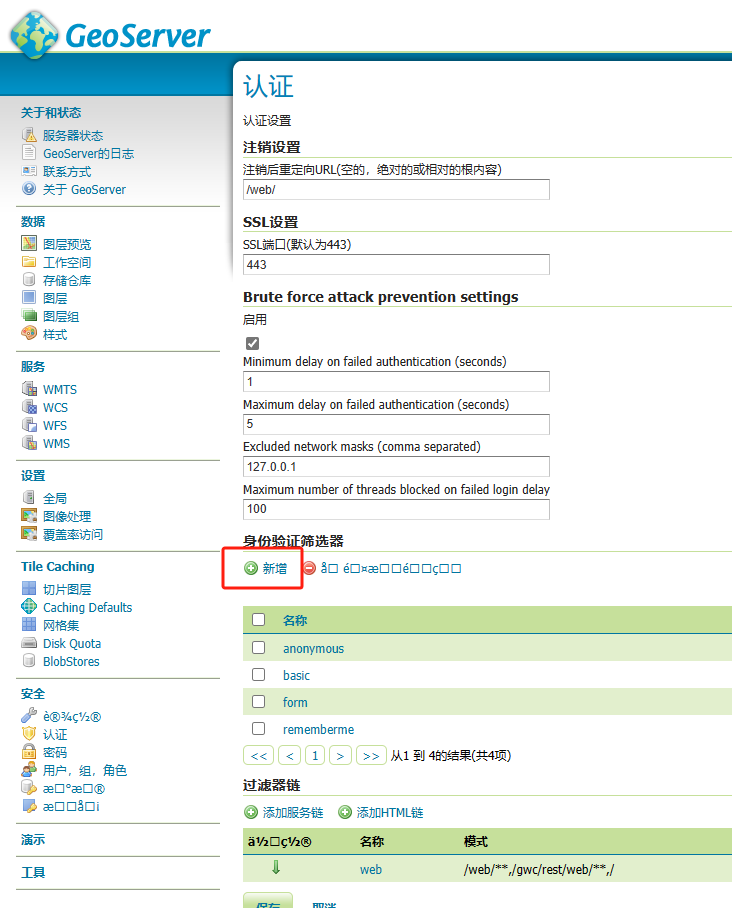Expand the 工具 sidebar section

pyautogui.click(x=33, y=872)
